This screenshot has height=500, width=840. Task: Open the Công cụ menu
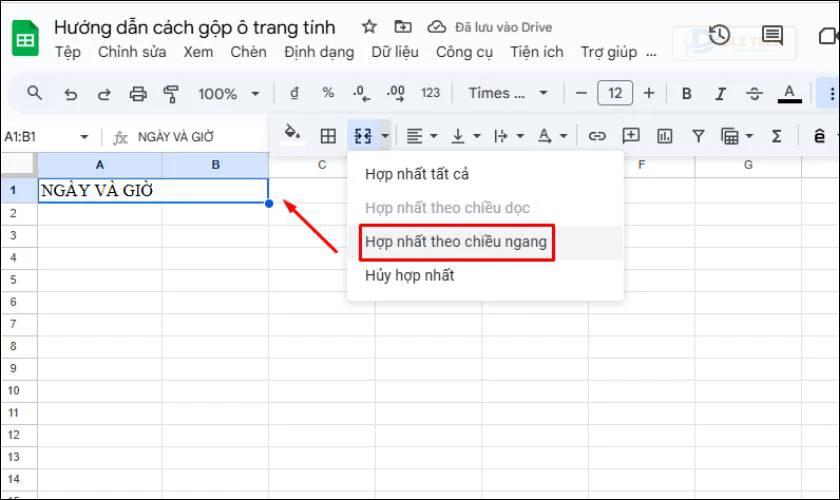point(464,52)
